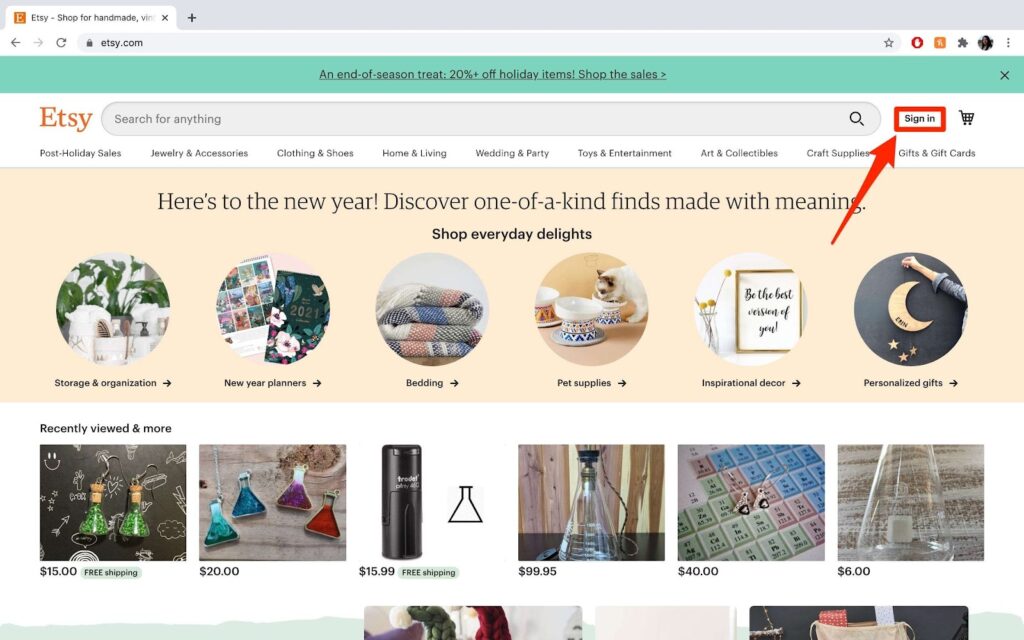View the $99.95 flask lamp listing
The image size is (1024, 640).
click(591, 502)
